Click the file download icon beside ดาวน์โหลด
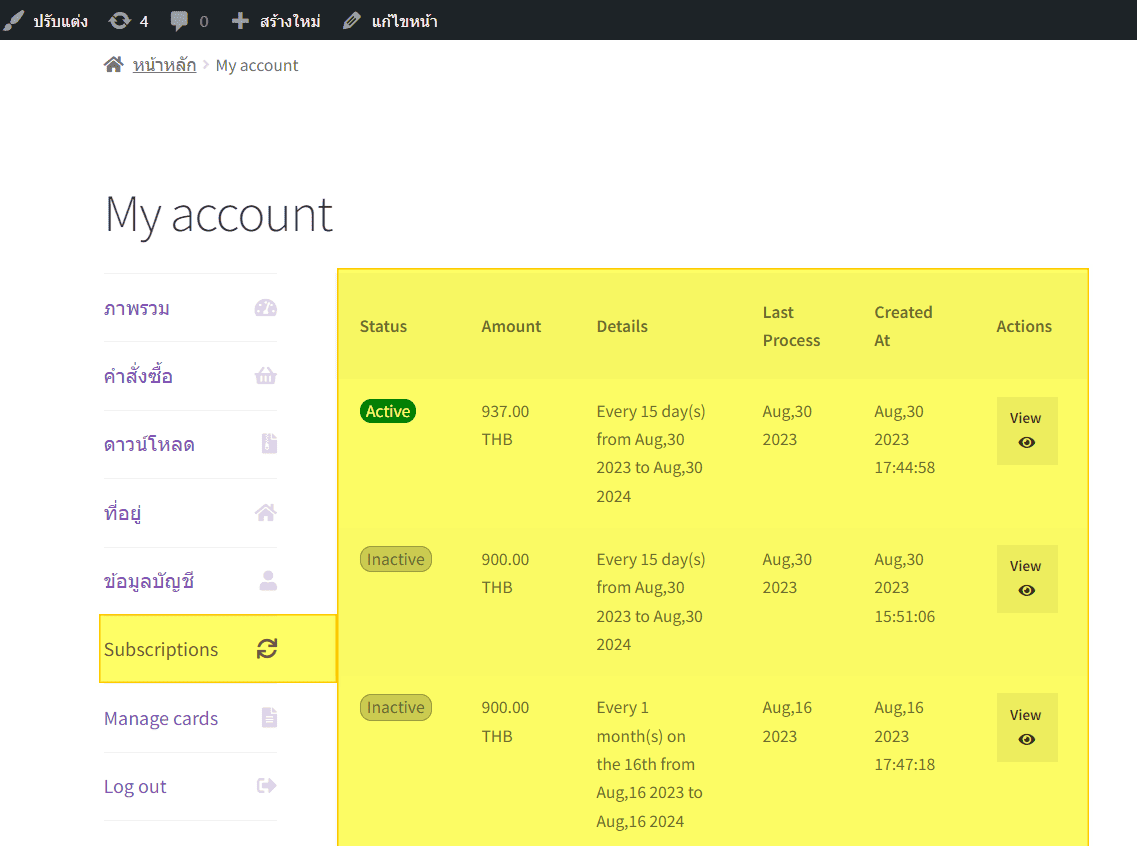The image size is (1137, 846). coord(268,444)
